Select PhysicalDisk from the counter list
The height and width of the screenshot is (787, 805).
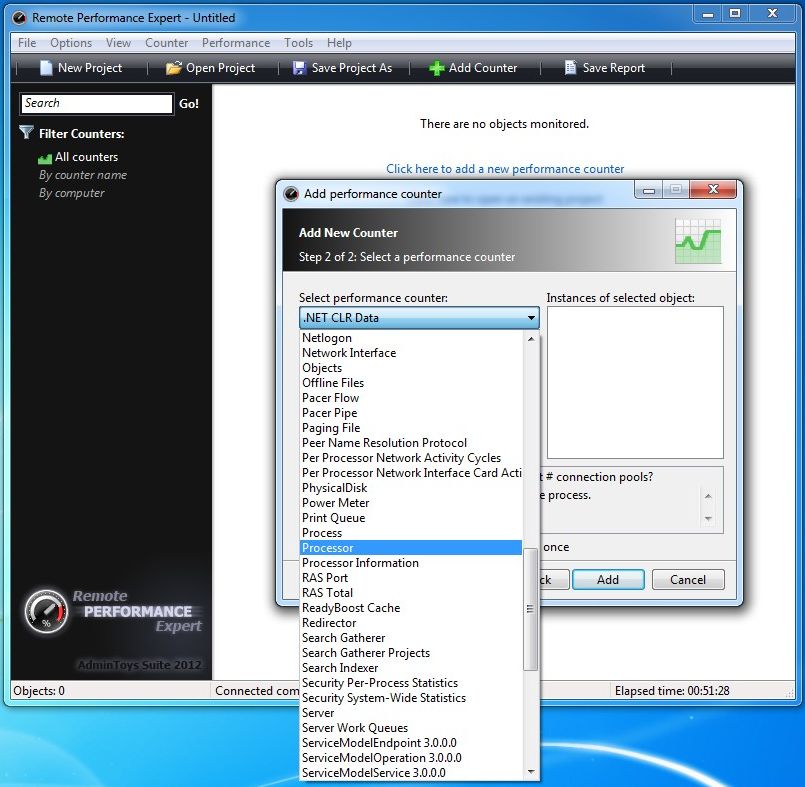tap(411, 488)
